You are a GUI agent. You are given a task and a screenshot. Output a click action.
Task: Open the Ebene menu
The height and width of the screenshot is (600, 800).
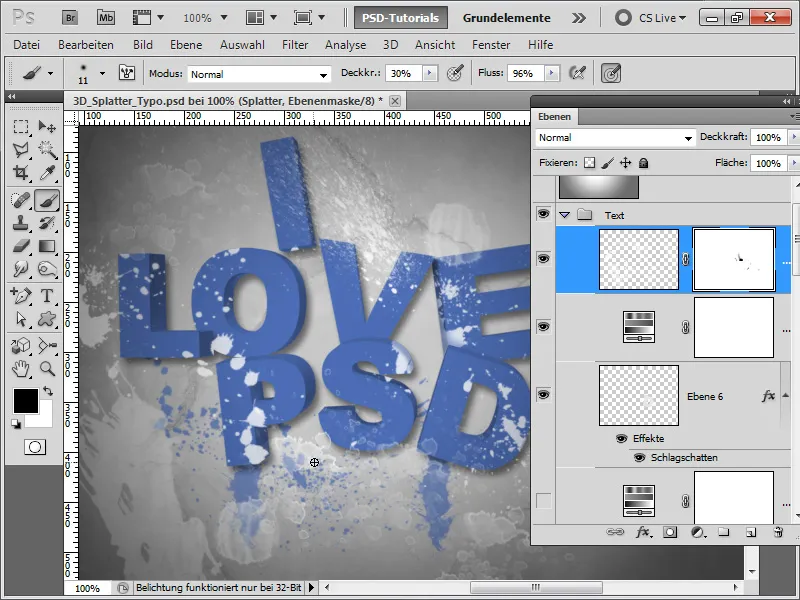click(186, 45)
